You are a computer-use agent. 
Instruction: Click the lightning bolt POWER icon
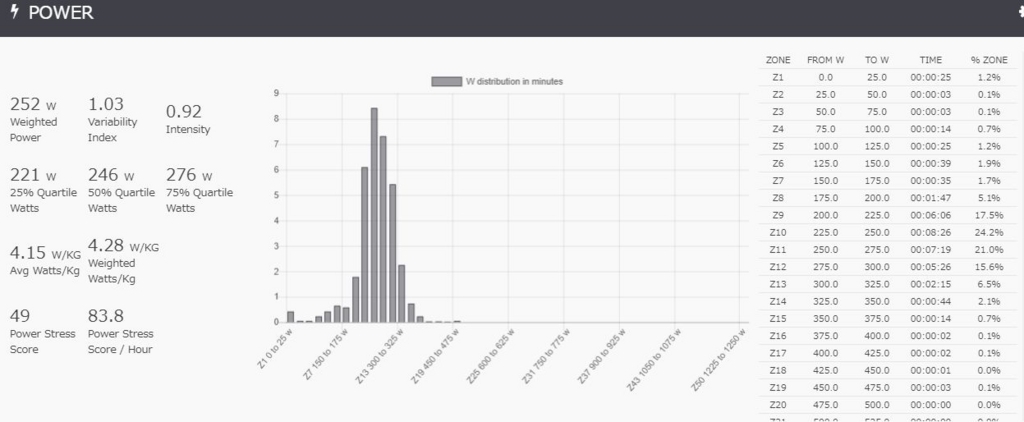tap(15, 12)
